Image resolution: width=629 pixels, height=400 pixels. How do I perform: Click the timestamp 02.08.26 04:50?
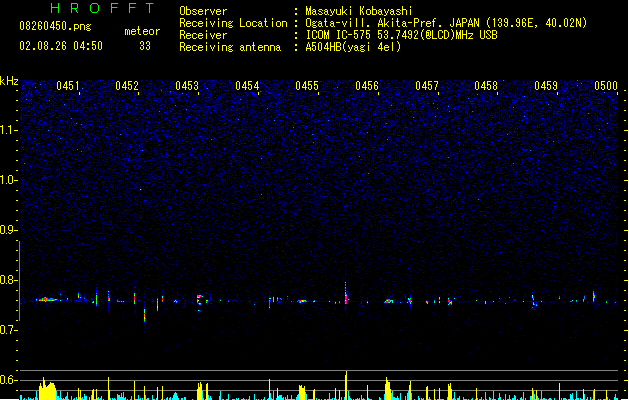point(61,46)
